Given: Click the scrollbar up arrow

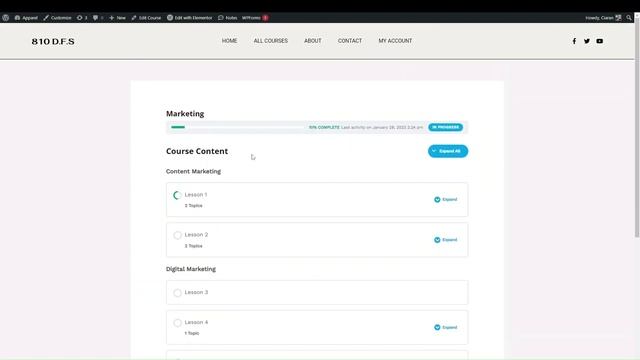Looking at the screenshot, I should (x=637, y=16).
